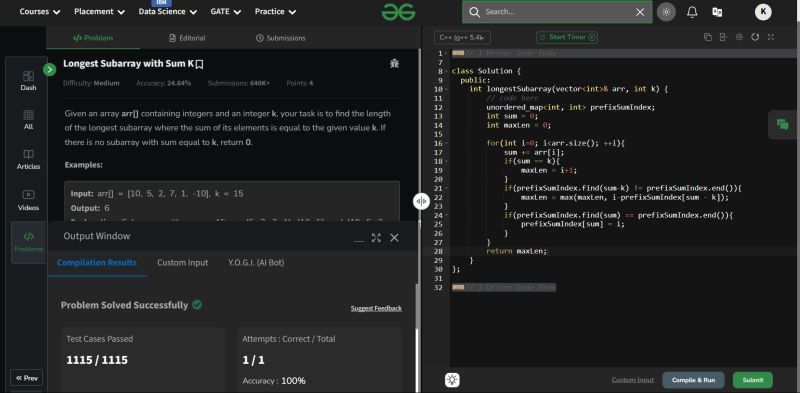This screenshot has width=800, height=393.
Task: Expand the Output Window to fullscreen
Action: coord(376,237)
